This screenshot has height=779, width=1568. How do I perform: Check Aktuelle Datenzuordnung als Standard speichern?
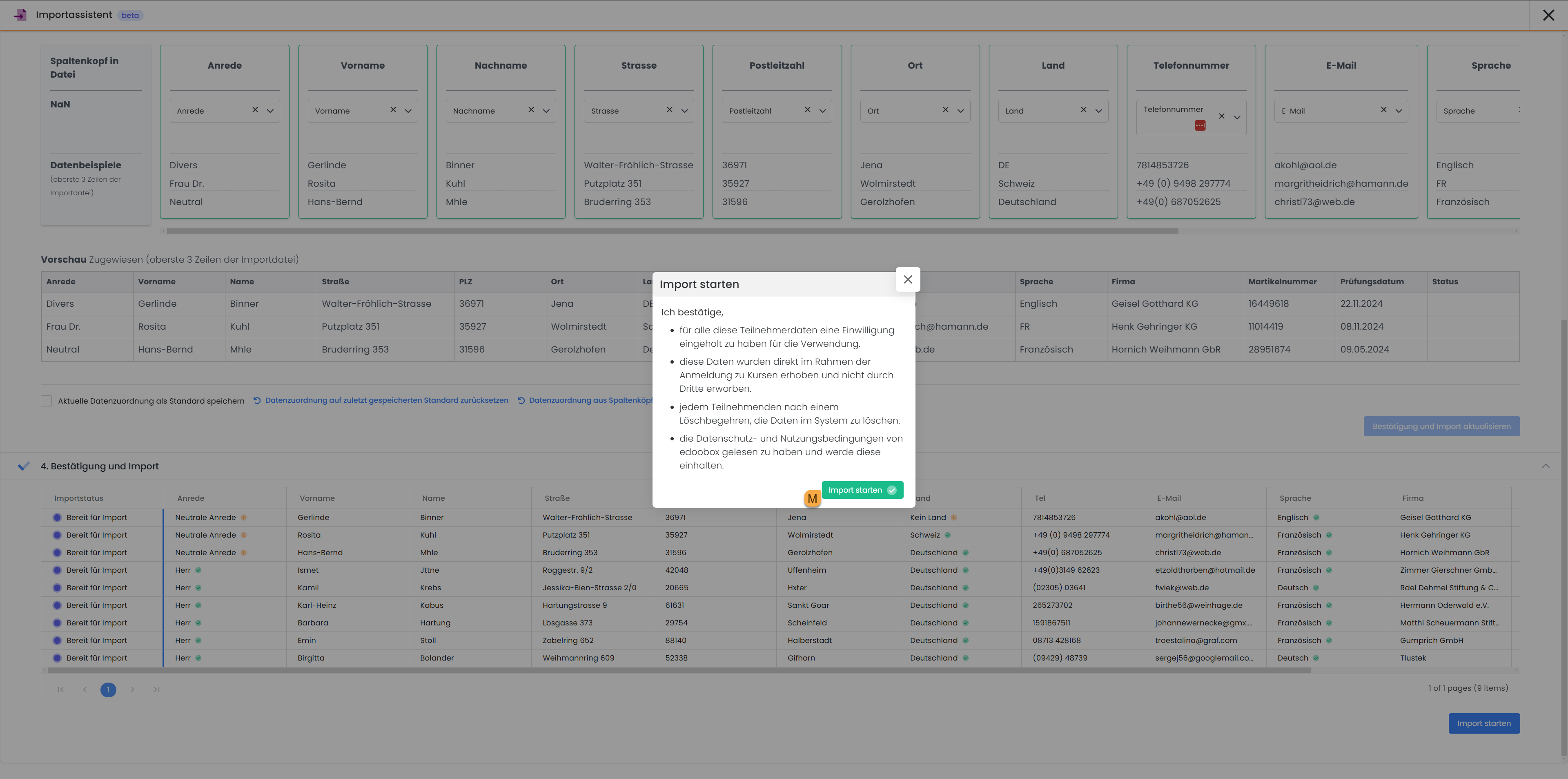pyautogui.click(x=46, y=401)
